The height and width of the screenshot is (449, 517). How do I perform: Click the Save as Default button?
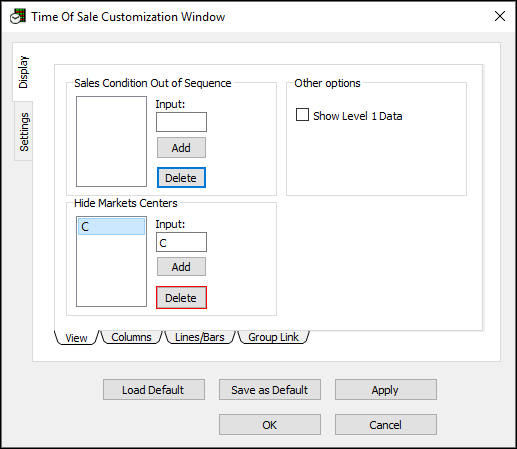tap(270, 389)
